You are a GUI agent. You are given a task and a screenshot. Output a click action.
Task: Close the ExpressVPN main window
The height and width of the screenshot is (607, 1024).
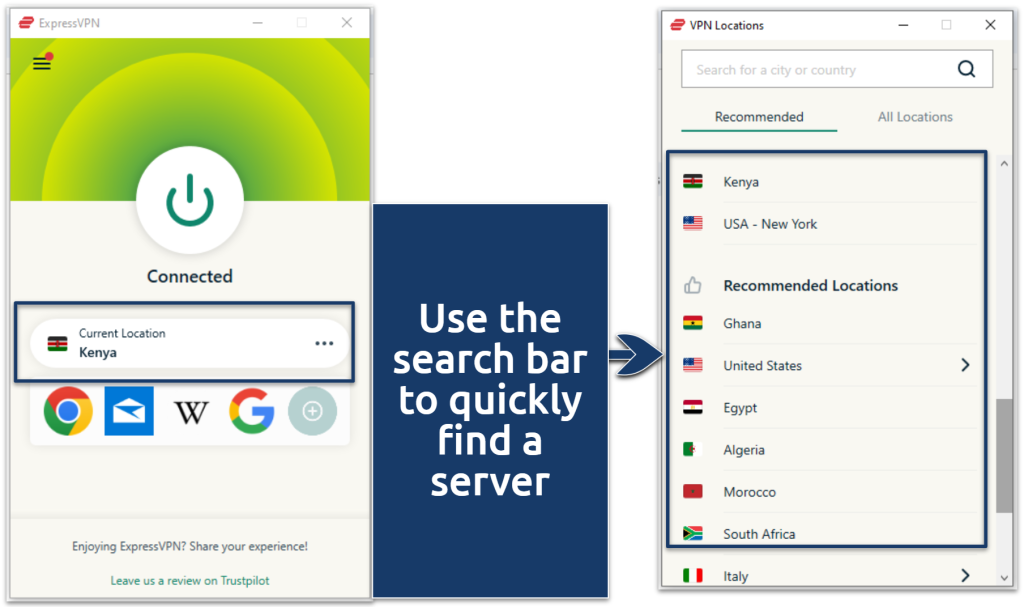pyautogui.click(x=347, y=23)
